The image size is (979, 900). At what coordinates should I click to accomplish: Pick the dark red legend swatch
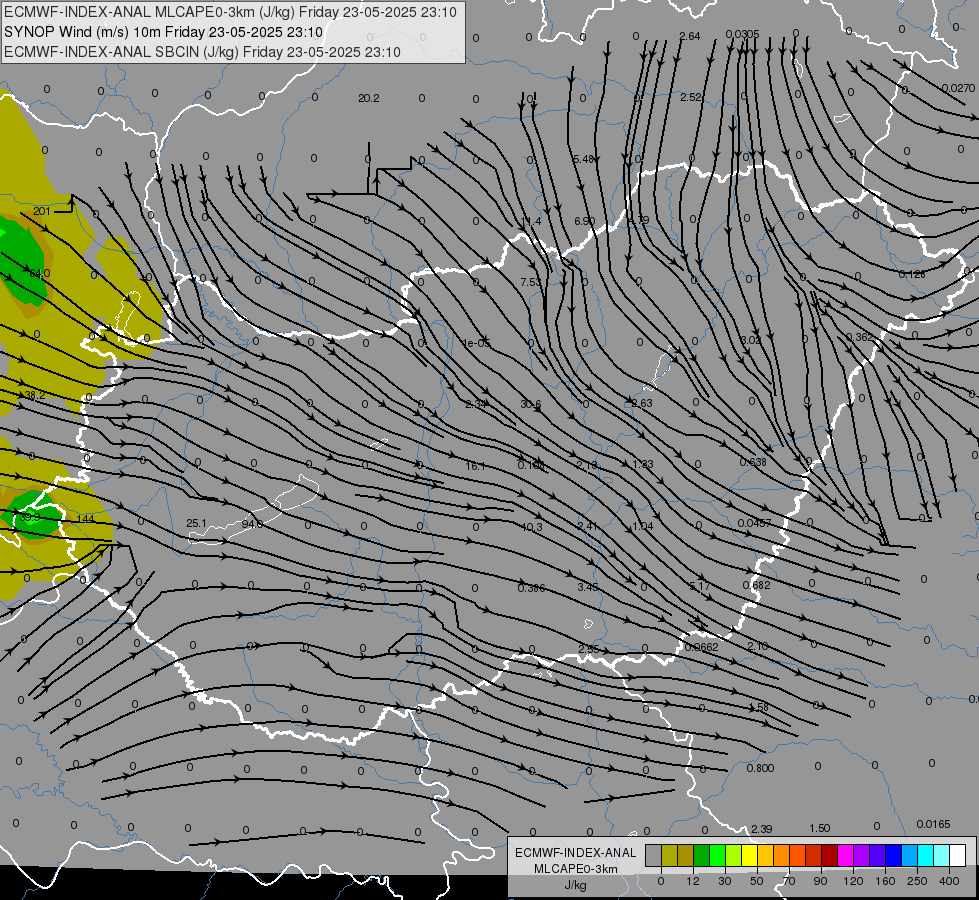830,856
